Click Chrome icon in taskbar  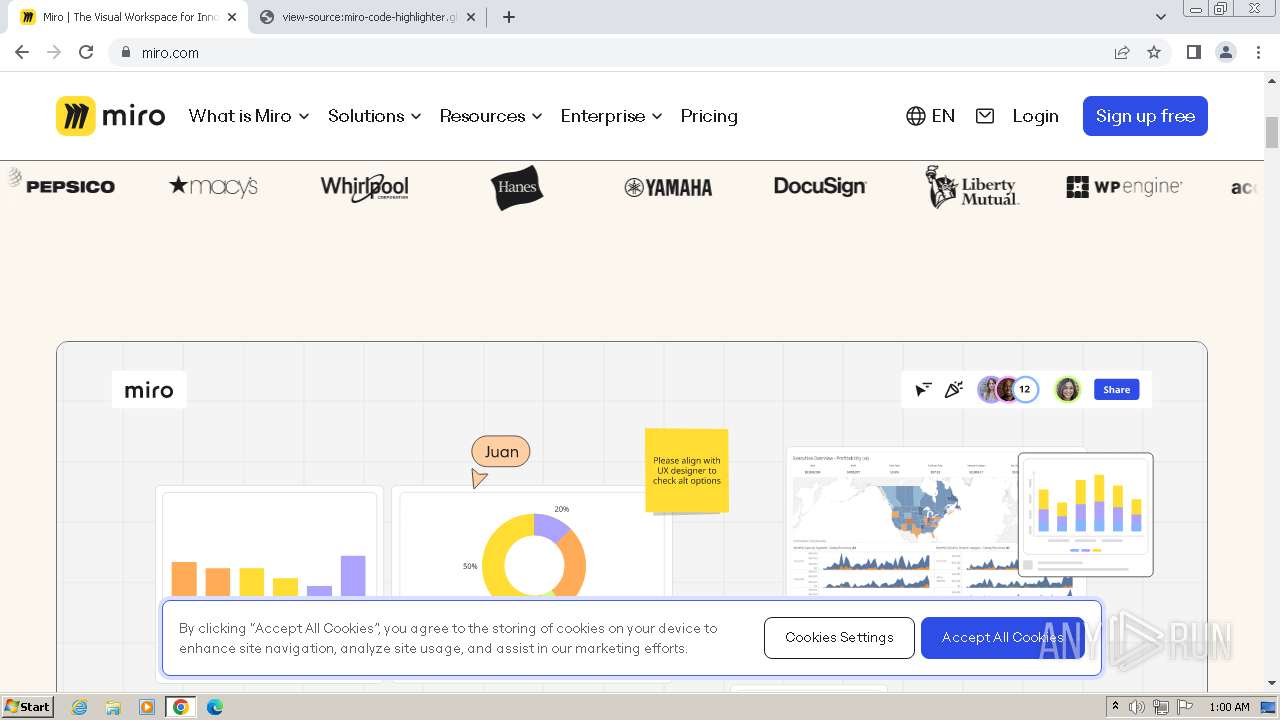(x=181, y=707)
